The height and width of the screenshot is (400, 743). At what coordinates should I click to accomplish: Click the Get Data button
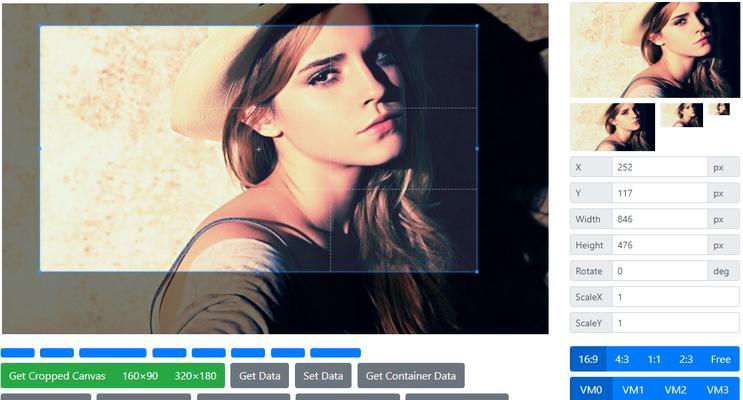click(260, 376)
